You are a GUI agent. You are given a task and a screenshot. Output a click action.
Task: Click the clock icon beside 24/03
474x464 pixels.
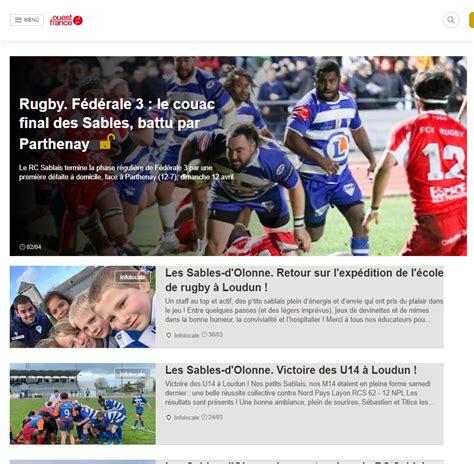point(204,417)
